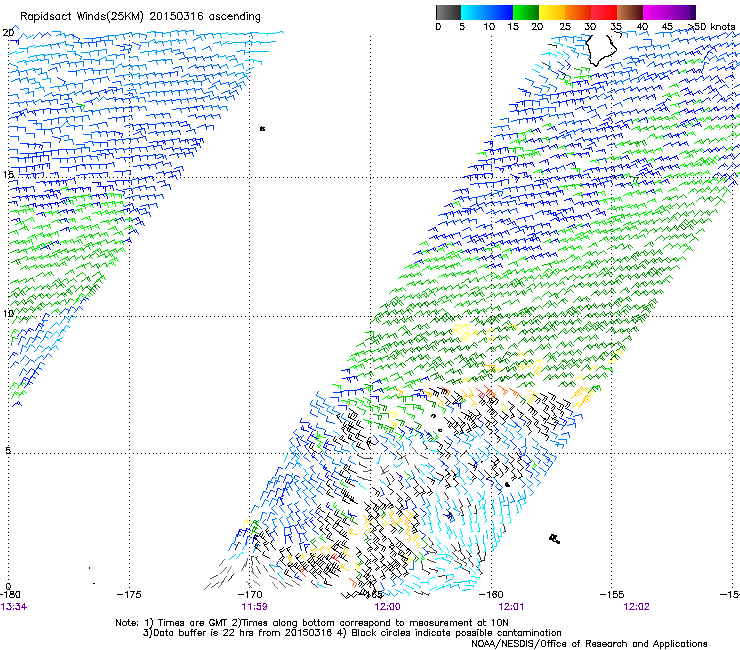Click the dark purple 45-50 knots color segment
Viewport: 740px width, 650px height.
682,12
